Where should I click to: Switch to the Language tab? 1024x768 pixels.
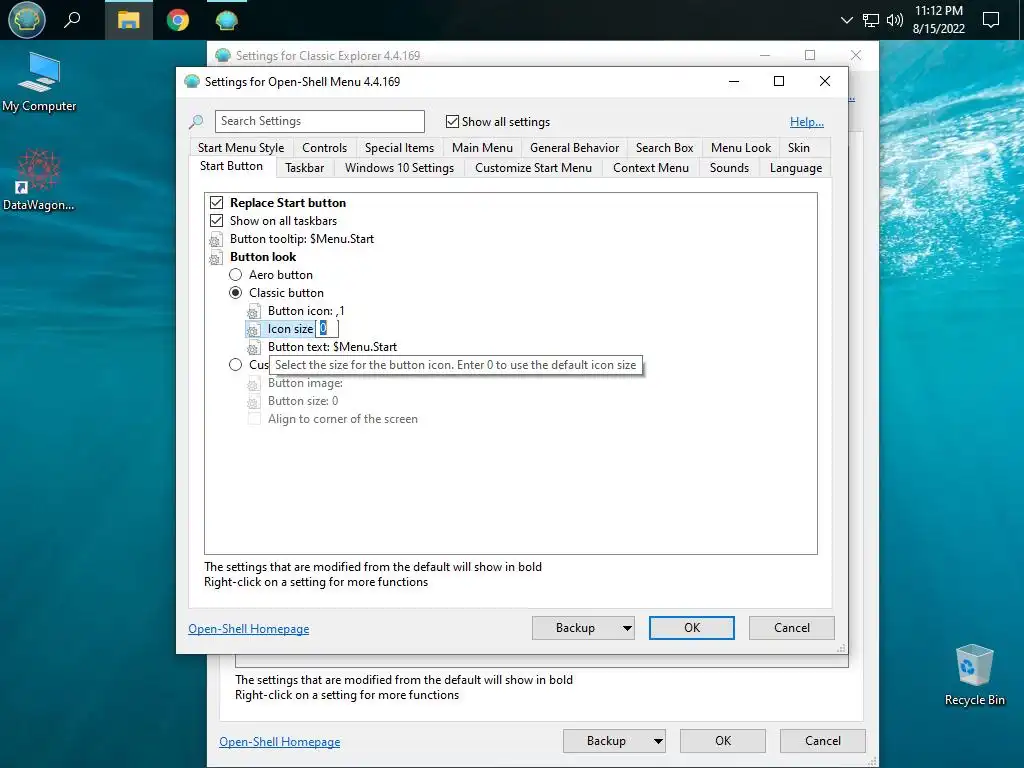tap(796, 168)
